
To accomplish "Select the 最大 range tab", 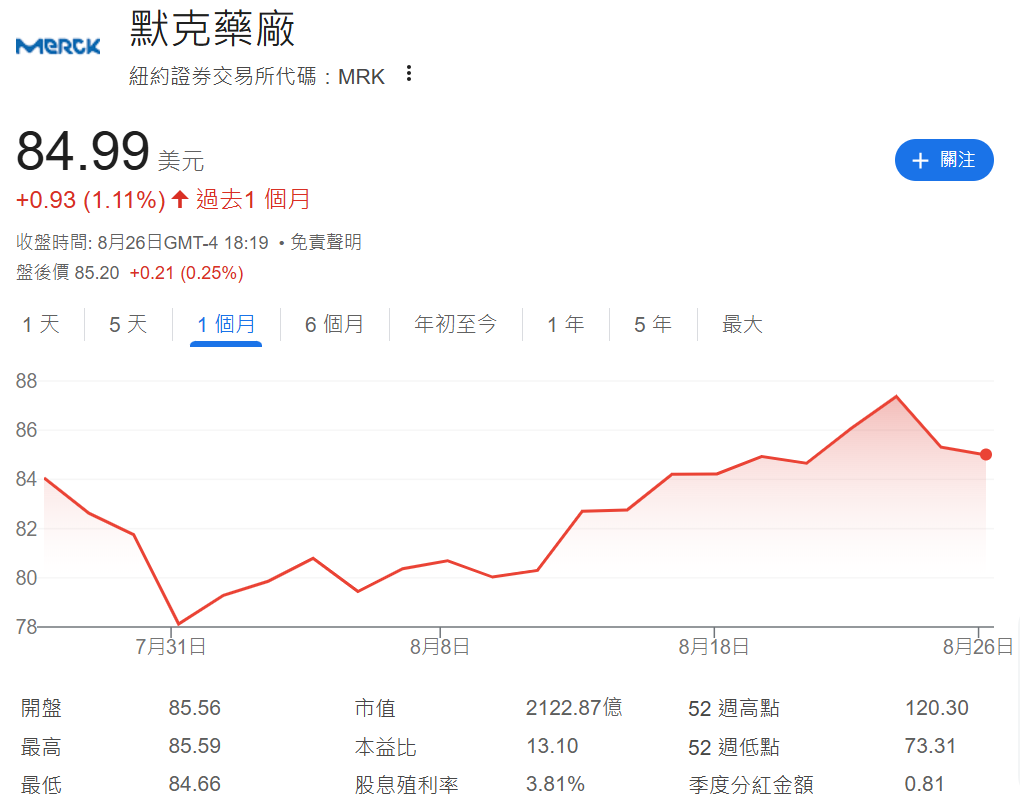I will [x=742, y=324].
